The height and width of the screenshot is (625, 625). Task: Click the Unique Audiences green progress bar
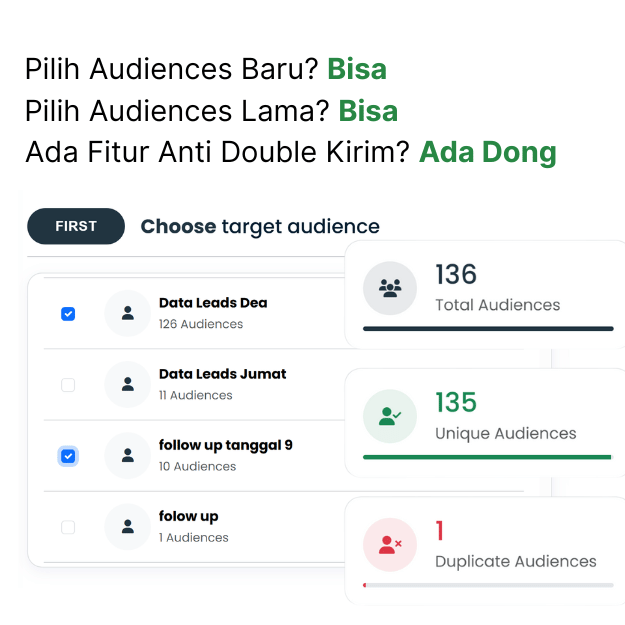click(x=487, y=457)
